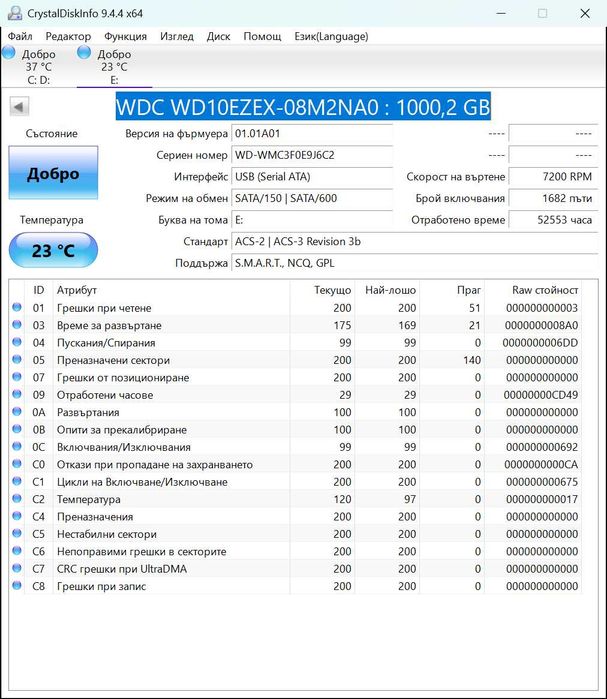Open the Диск menu
This screenshot has width=607, height=699.
click(218, 36)
